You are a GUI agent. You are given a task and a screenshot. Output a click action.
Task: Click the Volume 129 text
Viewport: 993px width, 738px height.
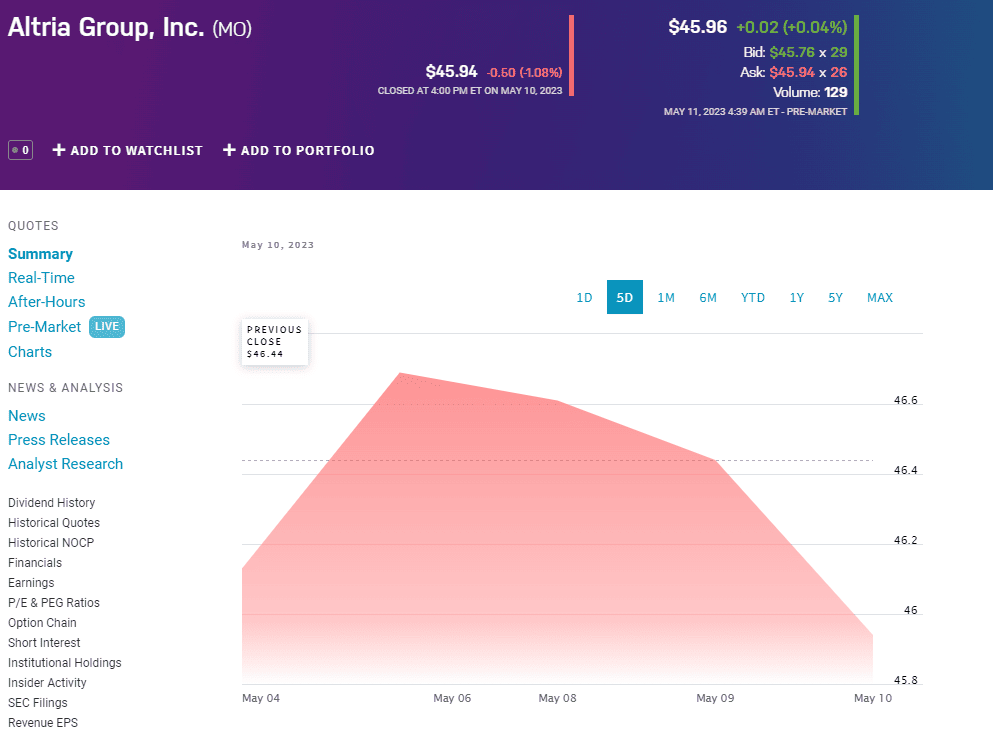810,92
